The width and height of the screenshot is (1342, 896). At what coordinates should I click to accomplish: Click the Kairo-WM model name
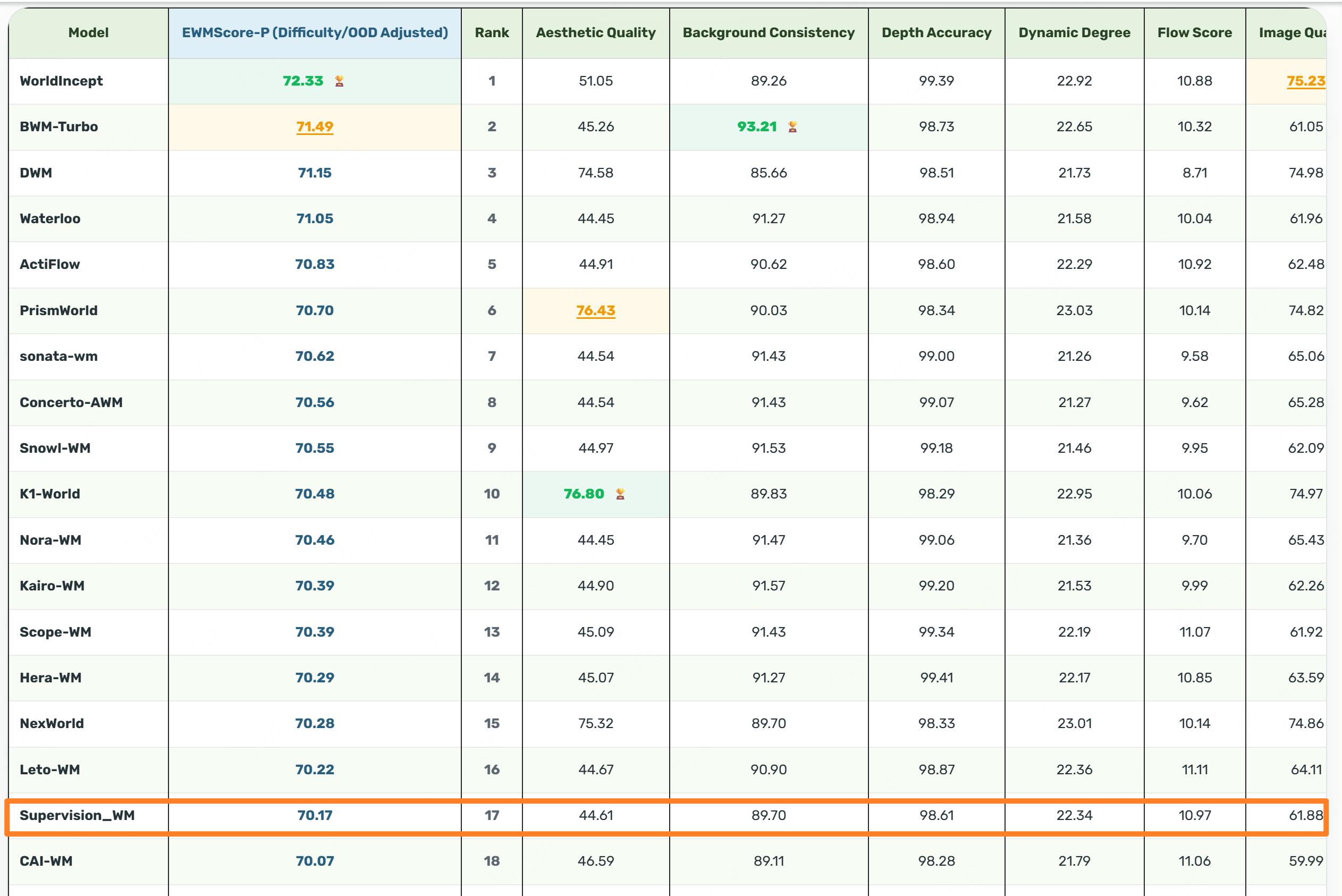(53, 586)
